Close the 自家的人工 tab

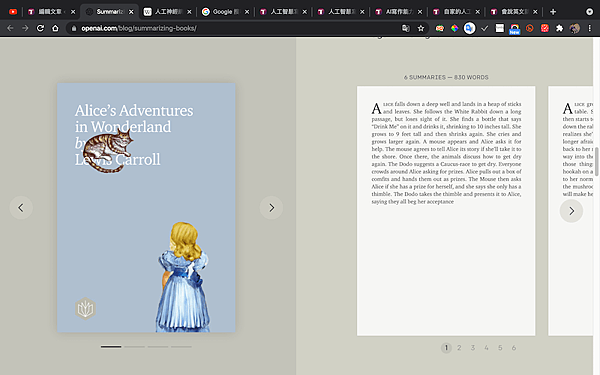[478, 12]
